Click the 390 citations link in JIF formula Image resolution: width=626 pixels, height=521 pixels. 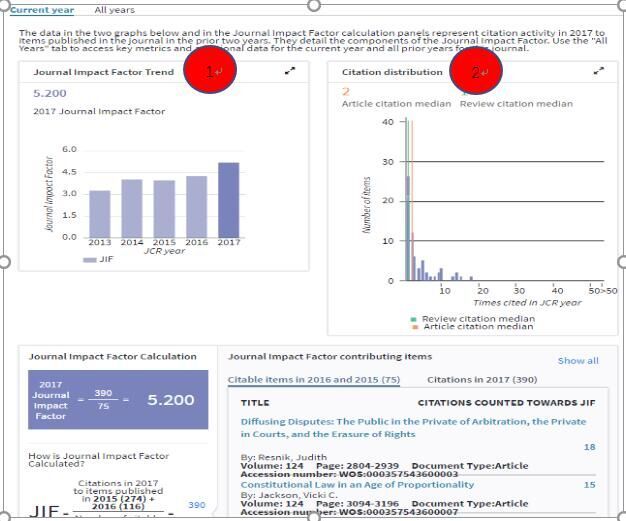tap(196, 505)
